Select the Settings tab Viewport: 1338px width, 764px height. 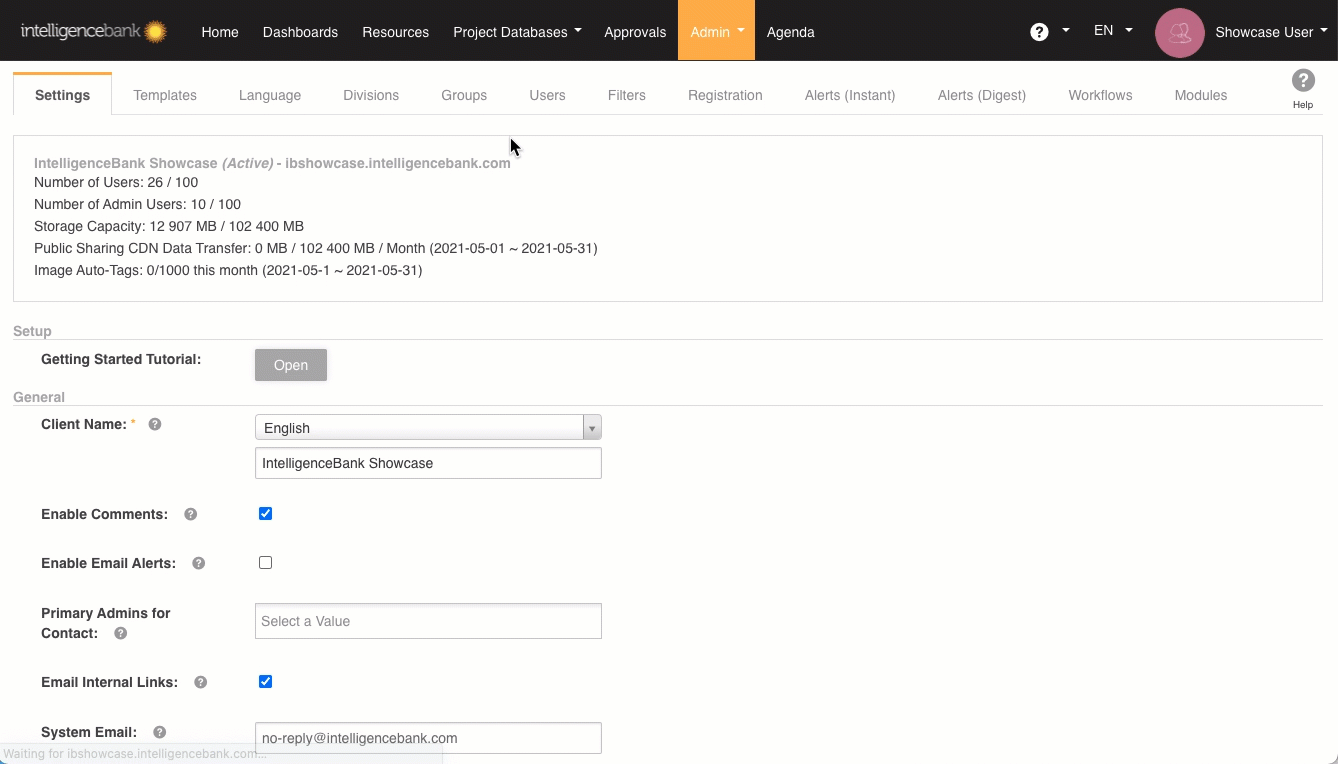coord(62,95)
